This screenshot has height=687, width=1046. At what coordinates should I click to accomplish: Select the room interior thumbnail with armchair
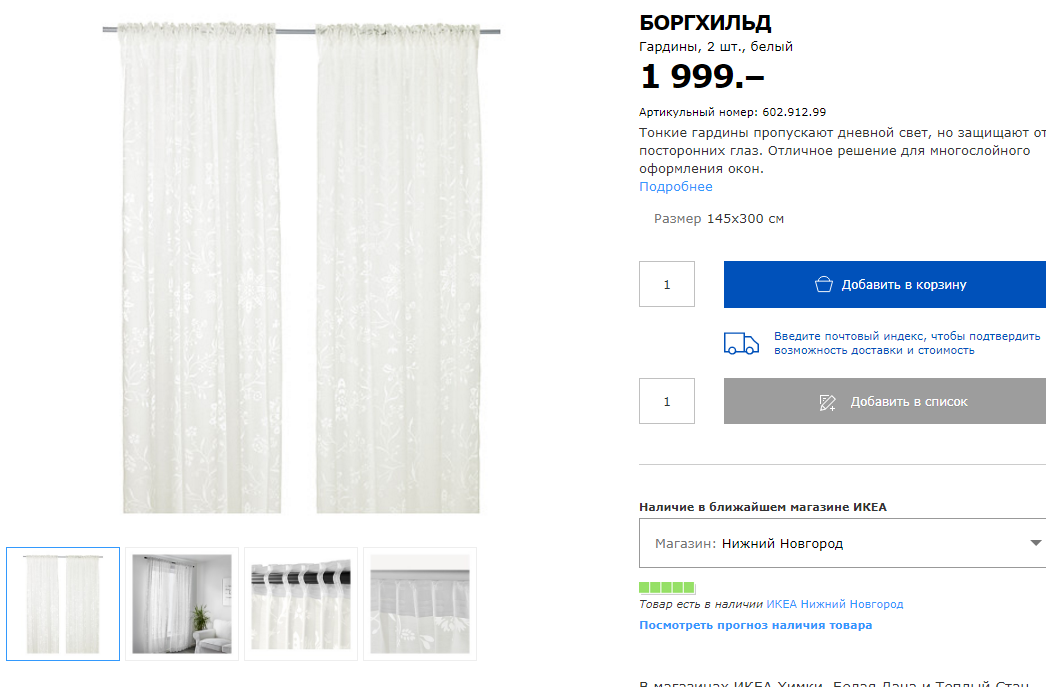click(181, 604)
